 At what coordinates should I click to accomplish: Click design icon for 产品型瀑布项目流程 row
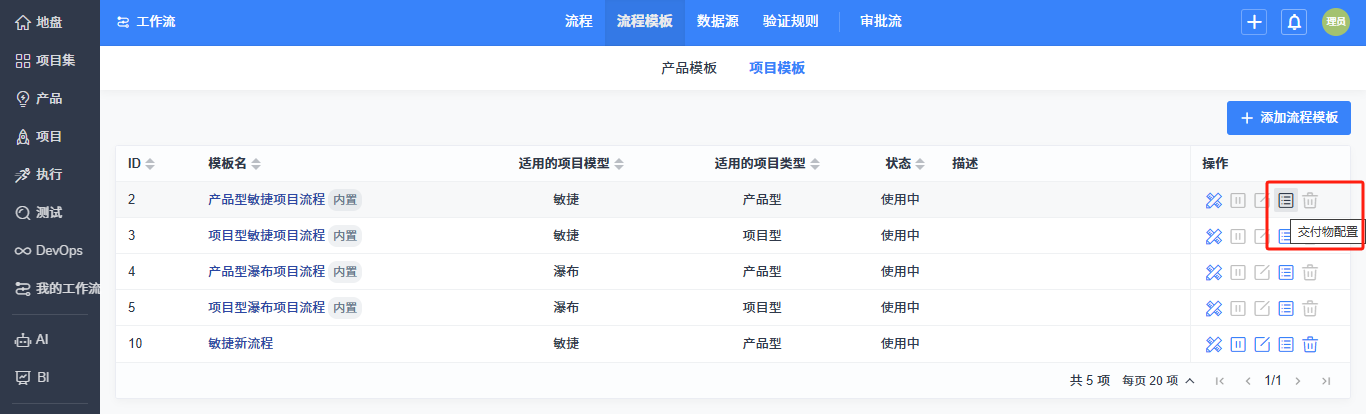click(1214, 272)
